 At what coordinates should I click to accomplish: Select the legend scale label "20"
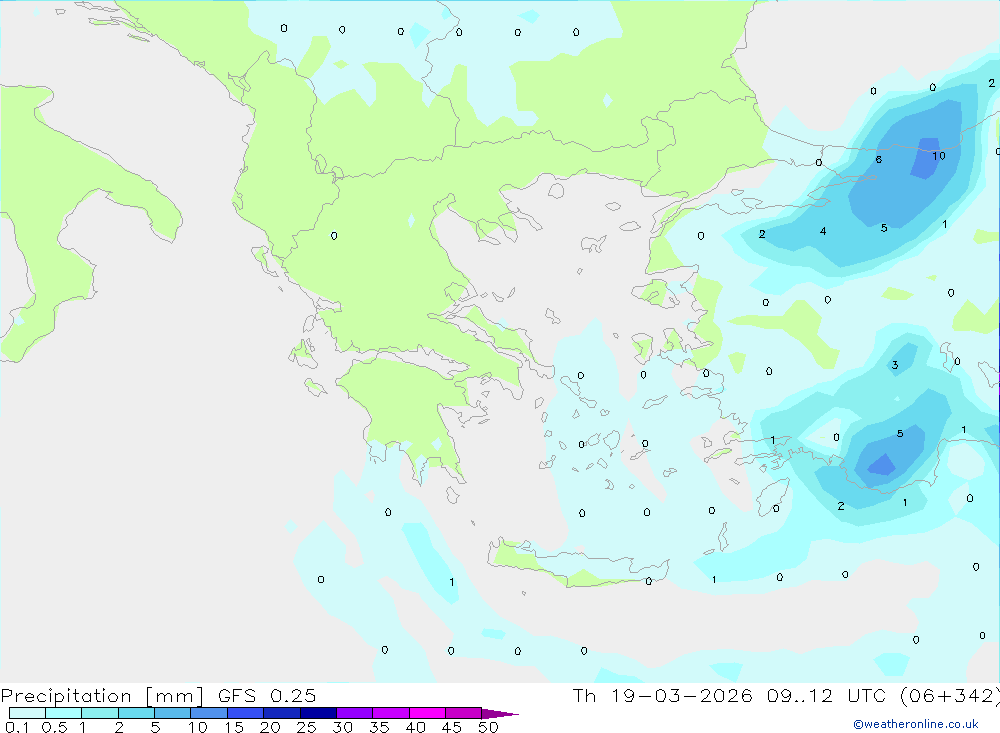point(270,727)
